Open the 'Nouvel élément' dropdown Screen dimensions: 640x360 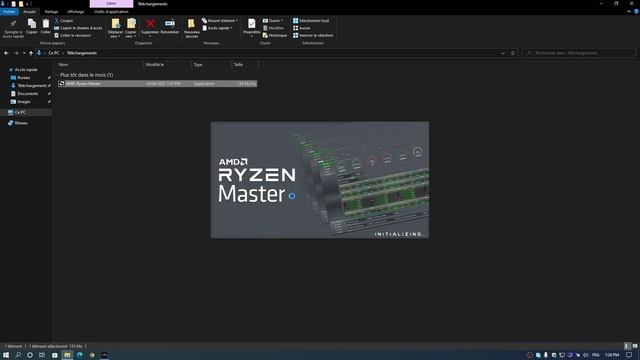click(x=220, y=20)
